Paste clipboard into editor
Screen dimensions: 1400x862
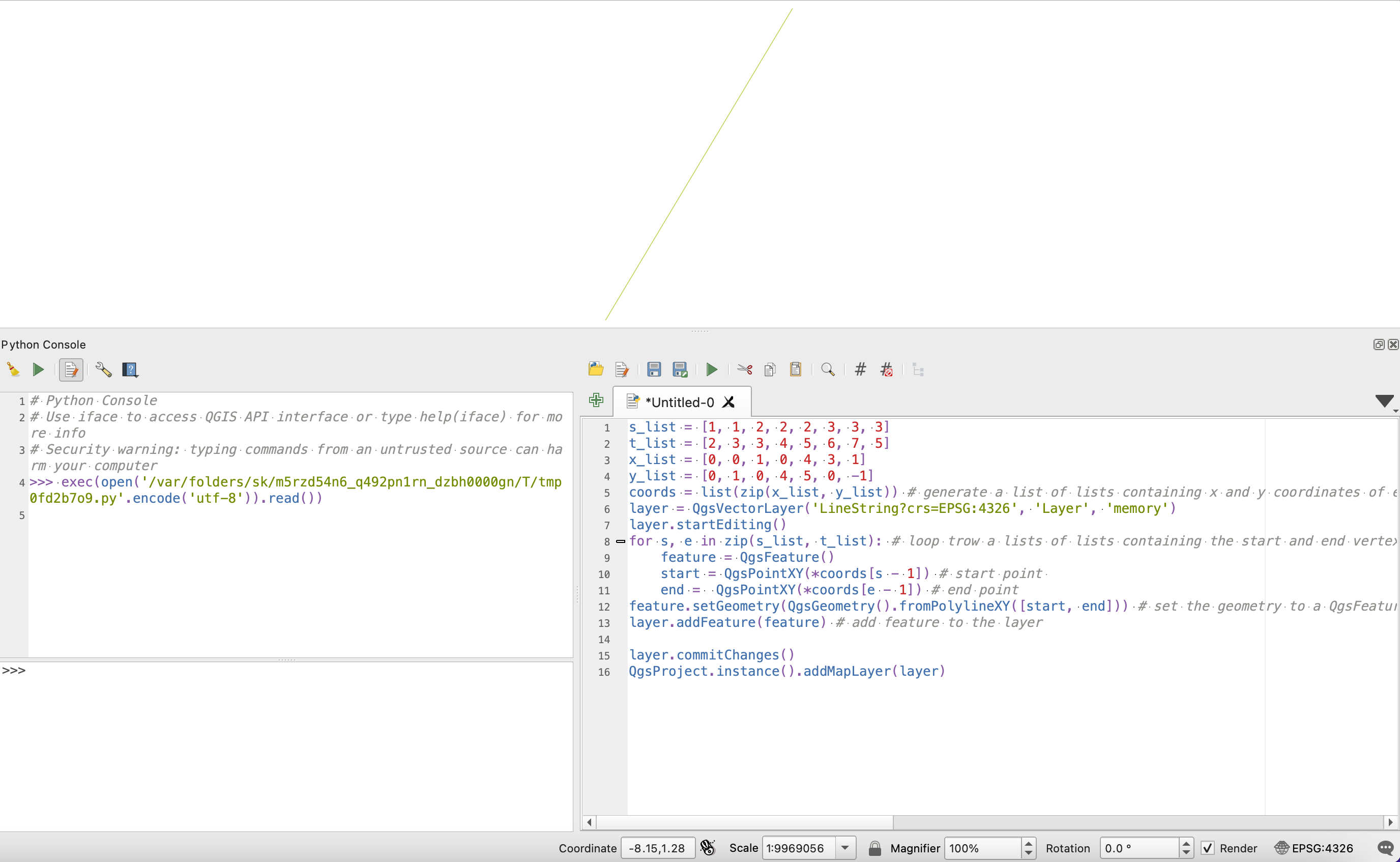pos(796,369)
